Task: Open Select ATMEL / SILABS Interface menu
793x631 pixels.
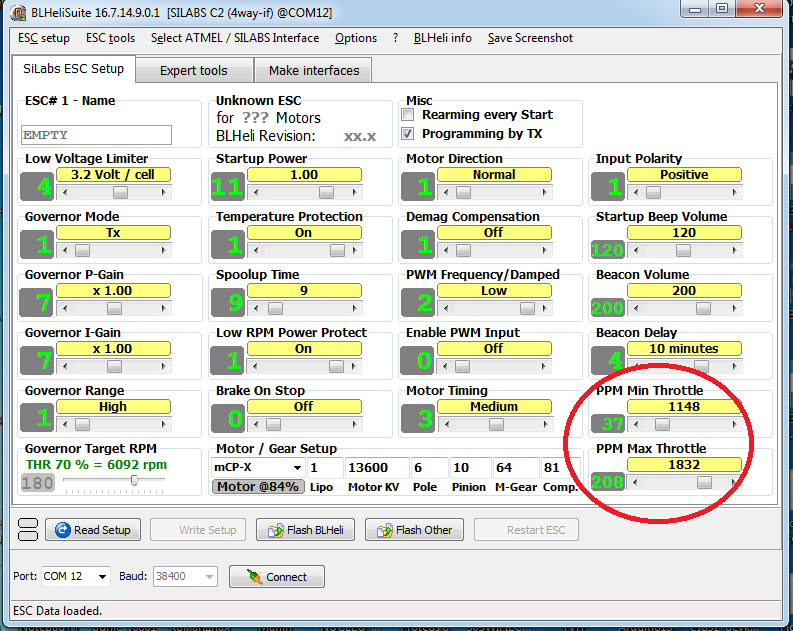Action: (235, 38)
